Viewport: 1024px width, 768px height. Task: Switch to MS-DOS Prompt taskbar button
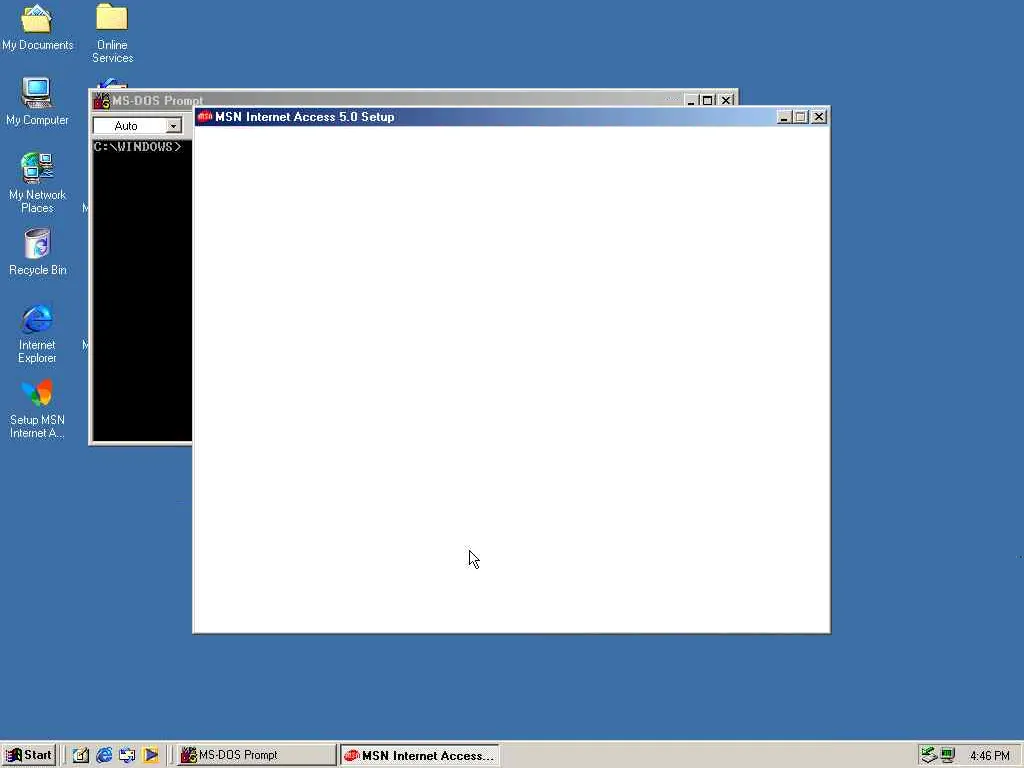click(x=256, y=755)
